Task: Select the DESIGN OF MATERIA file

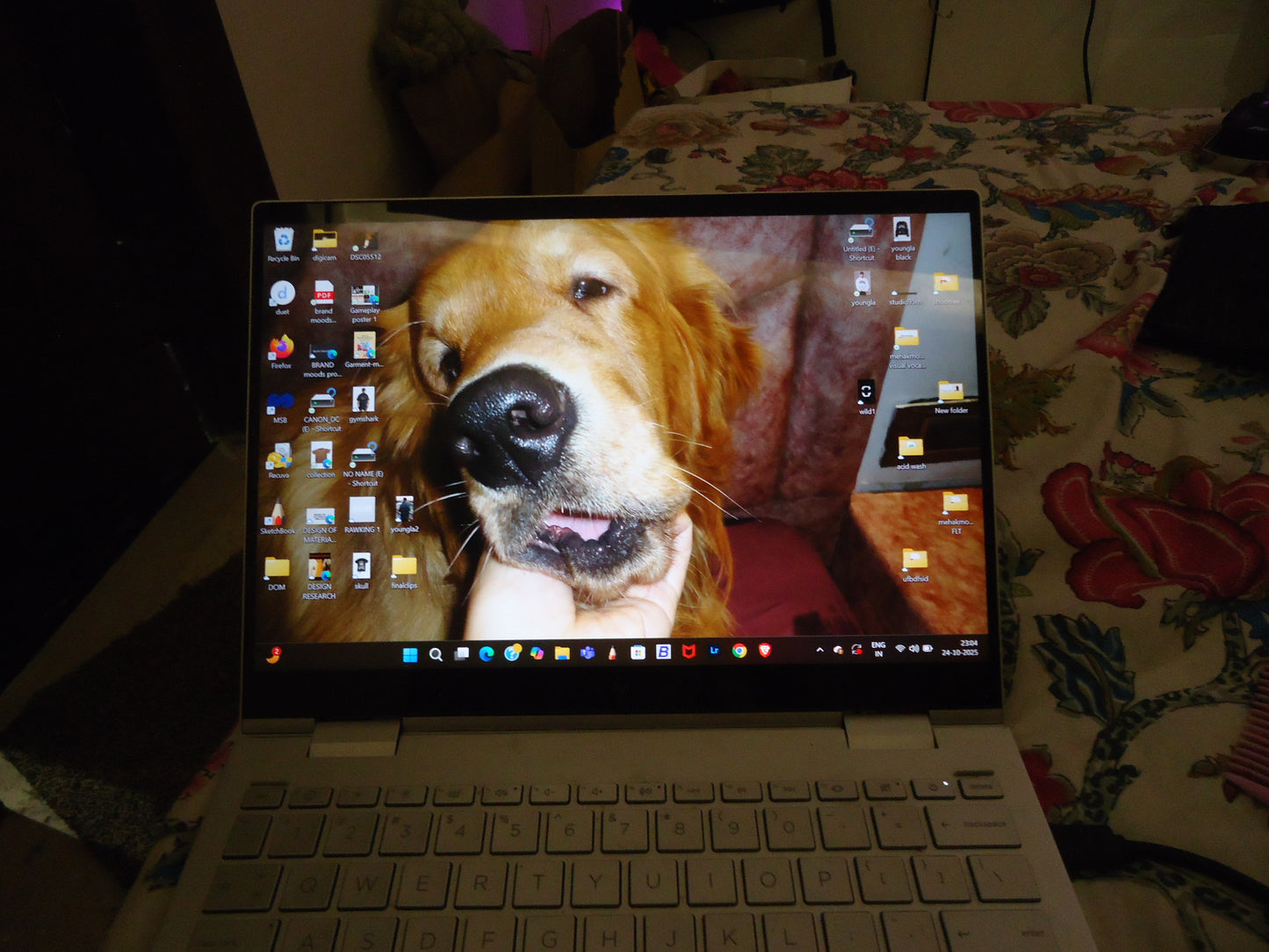Action: click(320, 524)
